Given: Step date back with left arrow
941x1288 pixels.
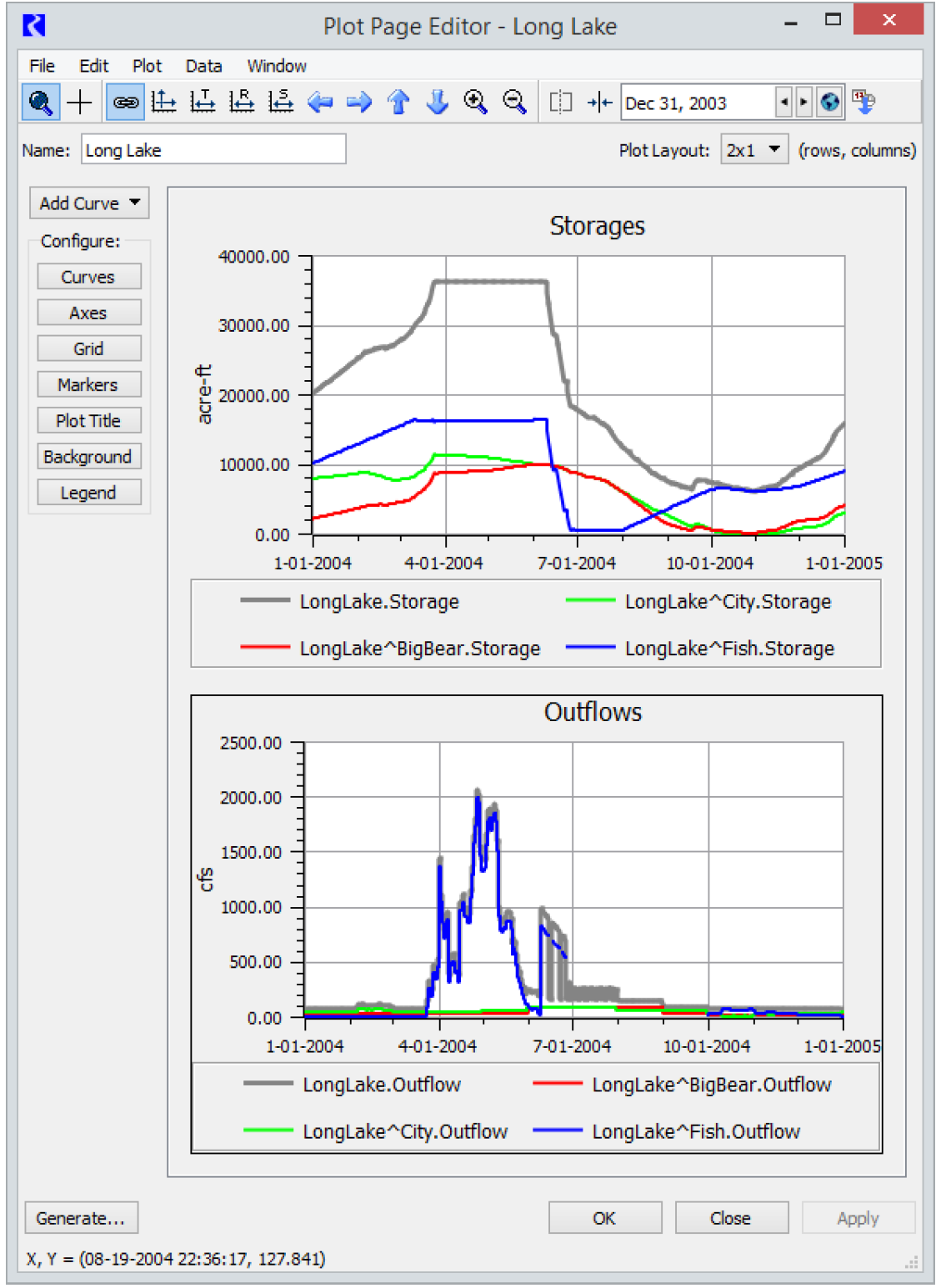Looking at the screenshot, I should coord(783,103).
